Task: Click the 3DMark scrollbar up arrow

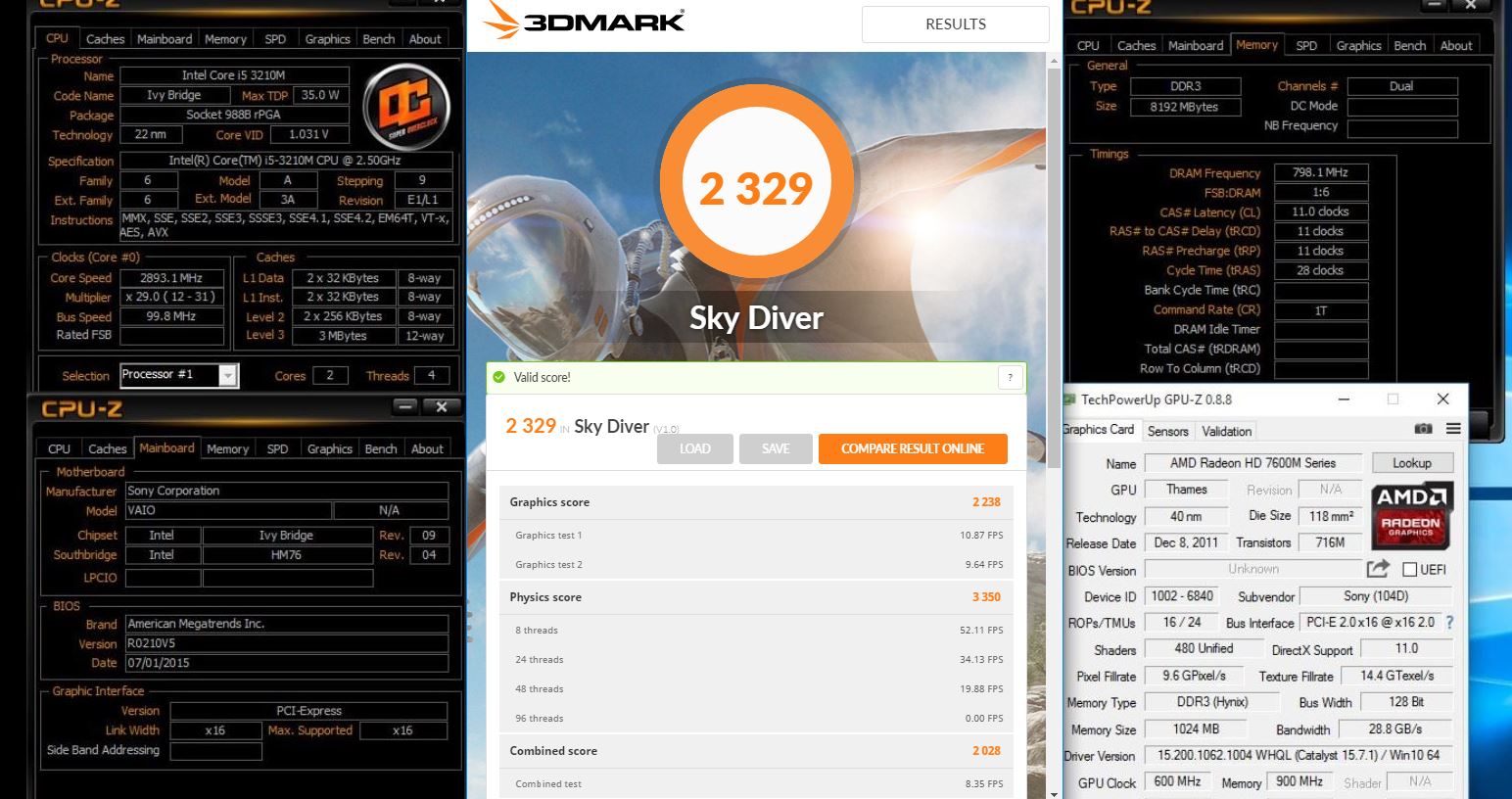Action: [x=1054, y=61]
